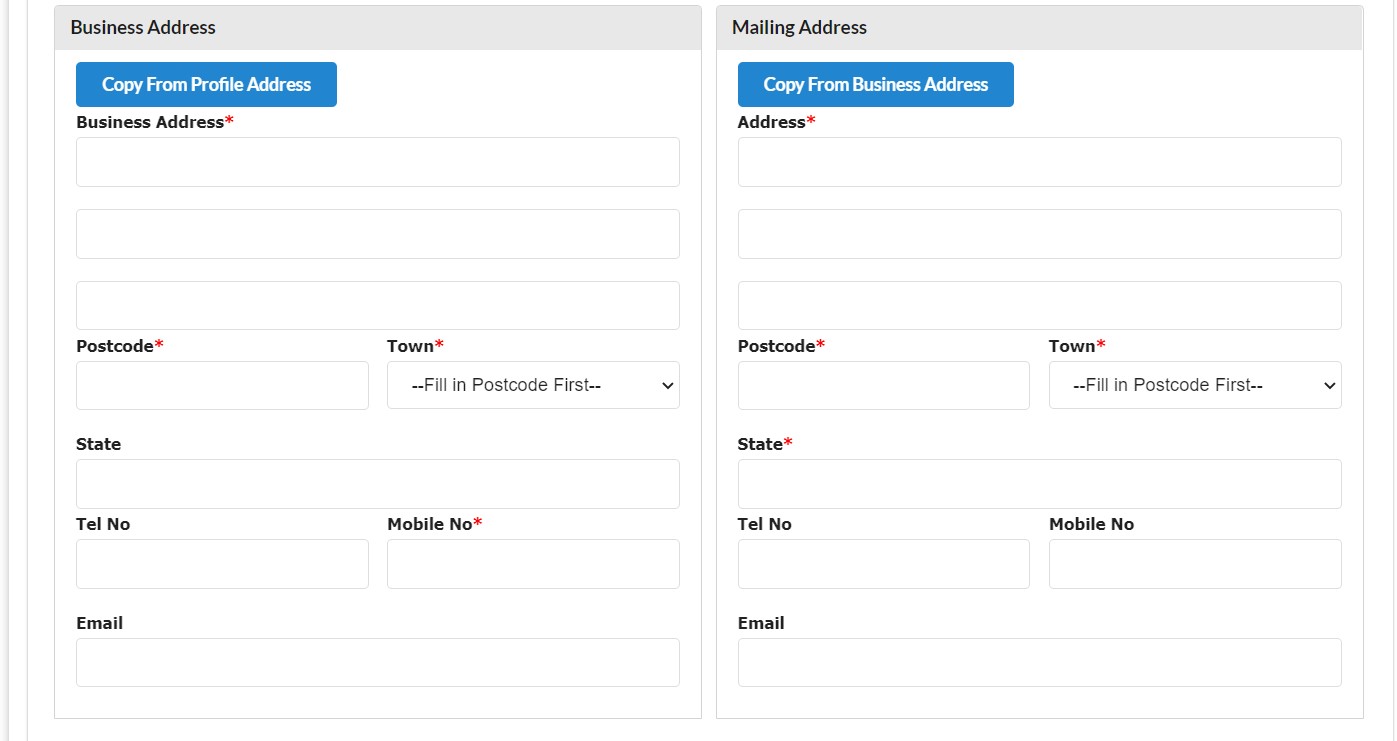Select the Business Address Mobile No field

coord(533,564)
